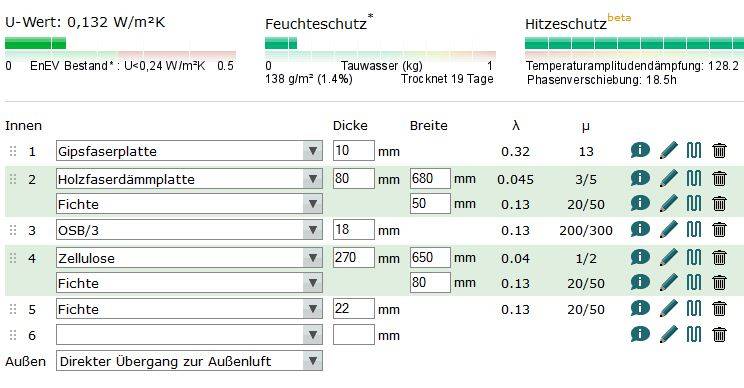The height and width of the screenshot is (388, 744).
Task: Click pencil icon on layer 1 Gipsfaserplatte
Action: pyautogui.click(x=669, y=151)
